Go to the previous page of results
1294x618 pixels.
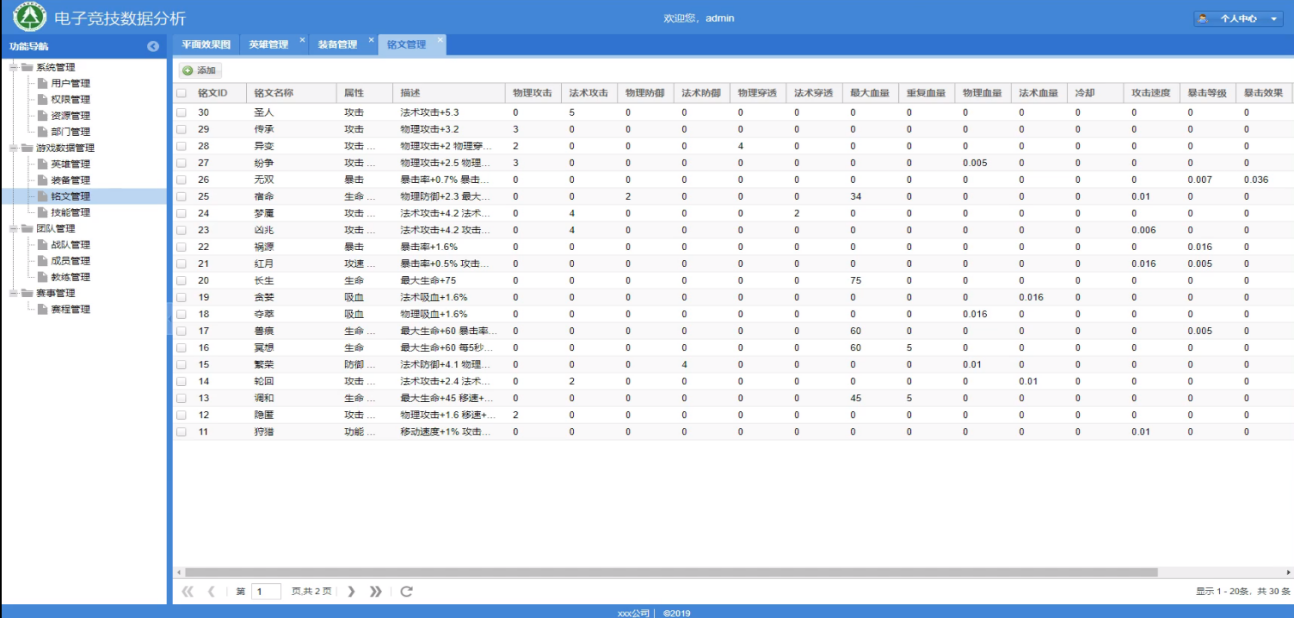coord(211,591)
